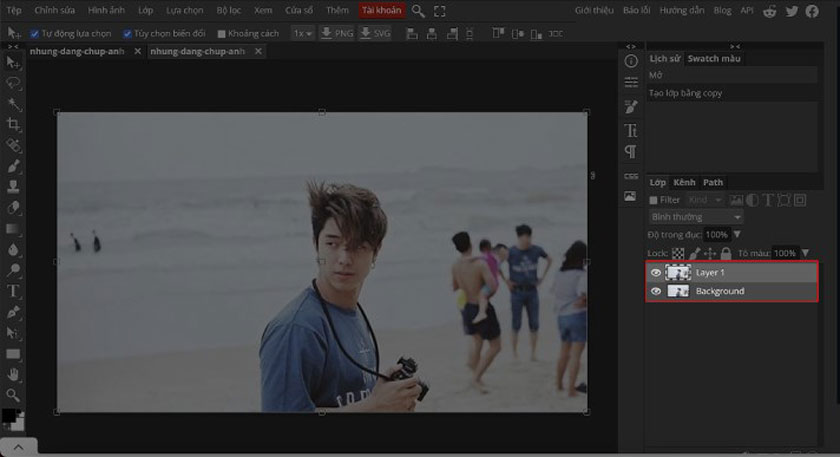Click the Layer 1 thumbnail
This screenshot has height=457, width=840.
(x=678, y=273)
